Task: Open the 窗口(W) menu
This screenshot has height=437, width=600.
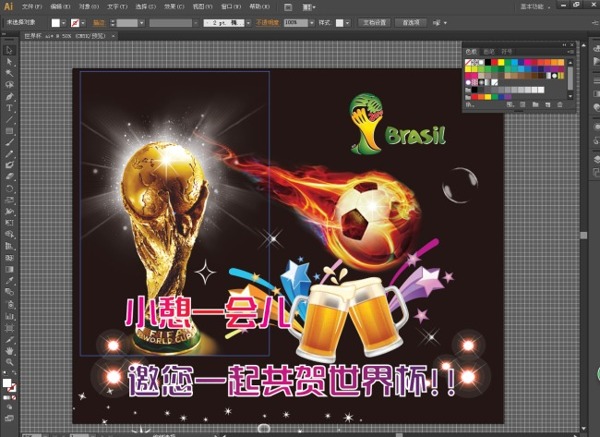Action: coord(231,7)
